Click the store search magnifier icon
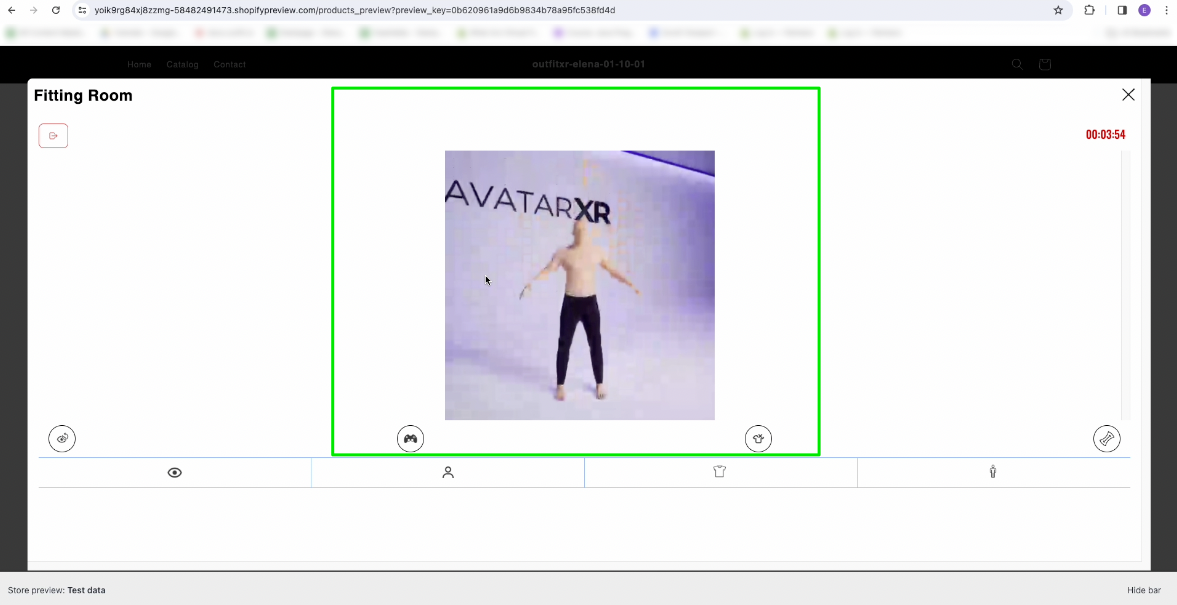 (1017, 65)
